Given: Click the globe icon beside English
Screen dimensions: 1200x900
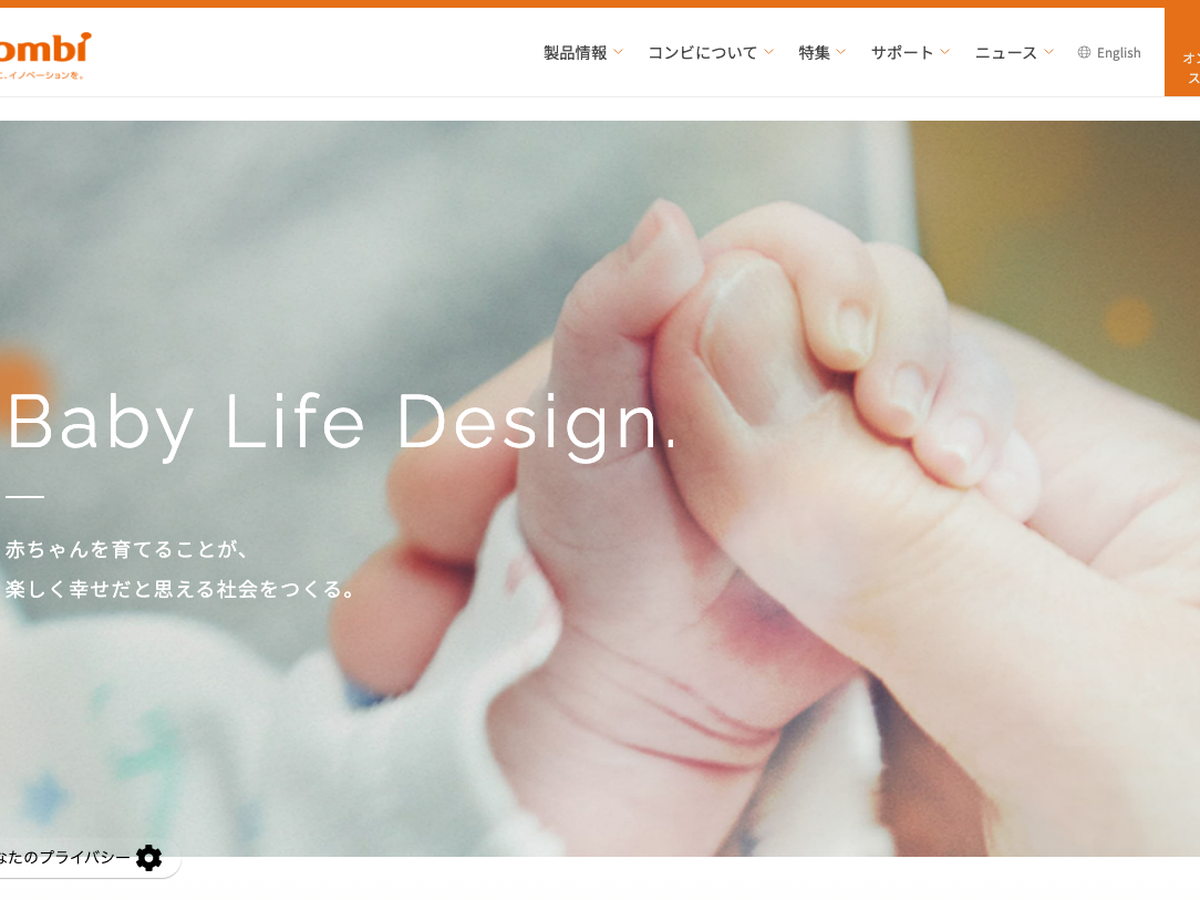Looking at the screenshot, I should click(x=1084, y=53).
